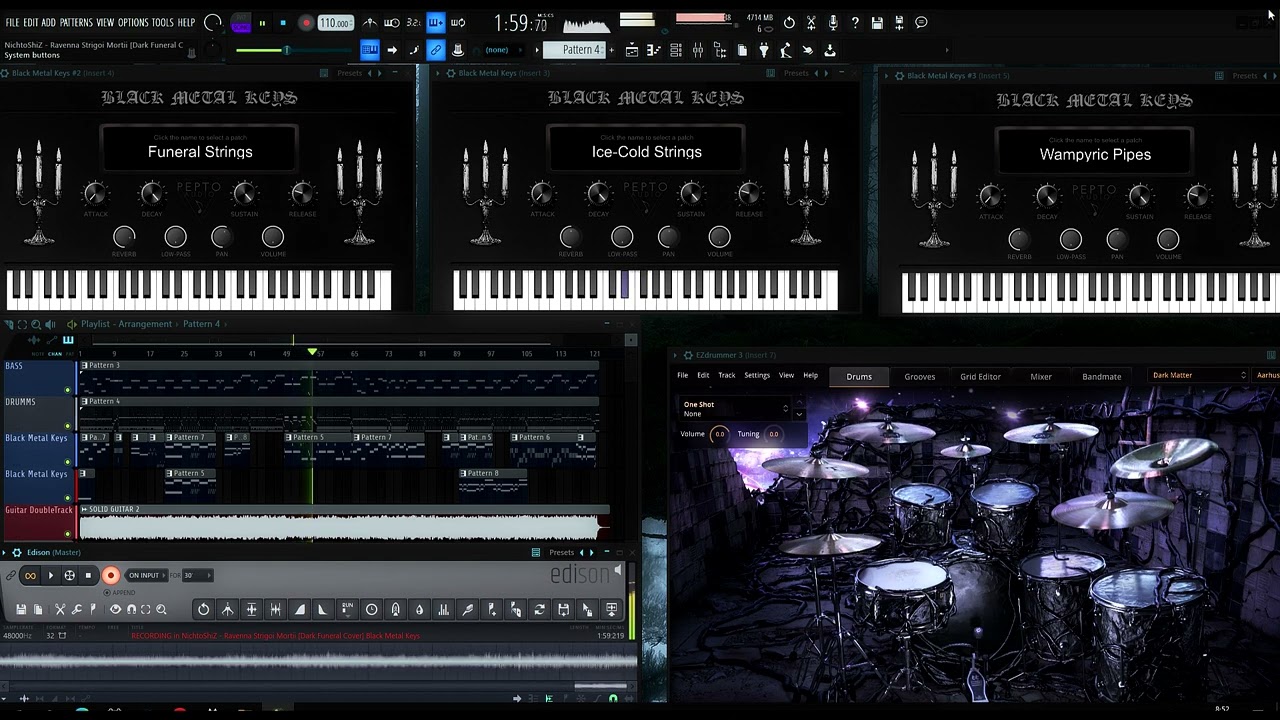Open the Mixer view icon in toolbar
The width and height of the screenshot is (1280, 720).
pyautogui.click(x=697, y=50)
